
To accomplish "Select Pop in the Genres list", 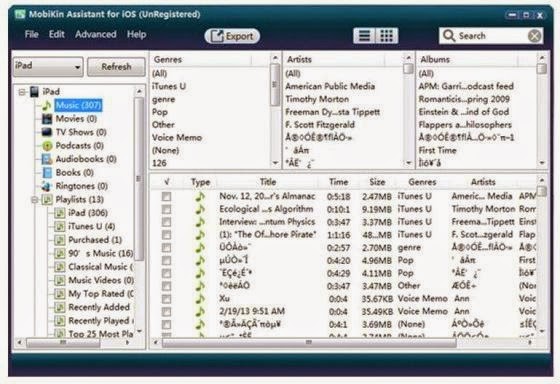I will pos(160,112).
